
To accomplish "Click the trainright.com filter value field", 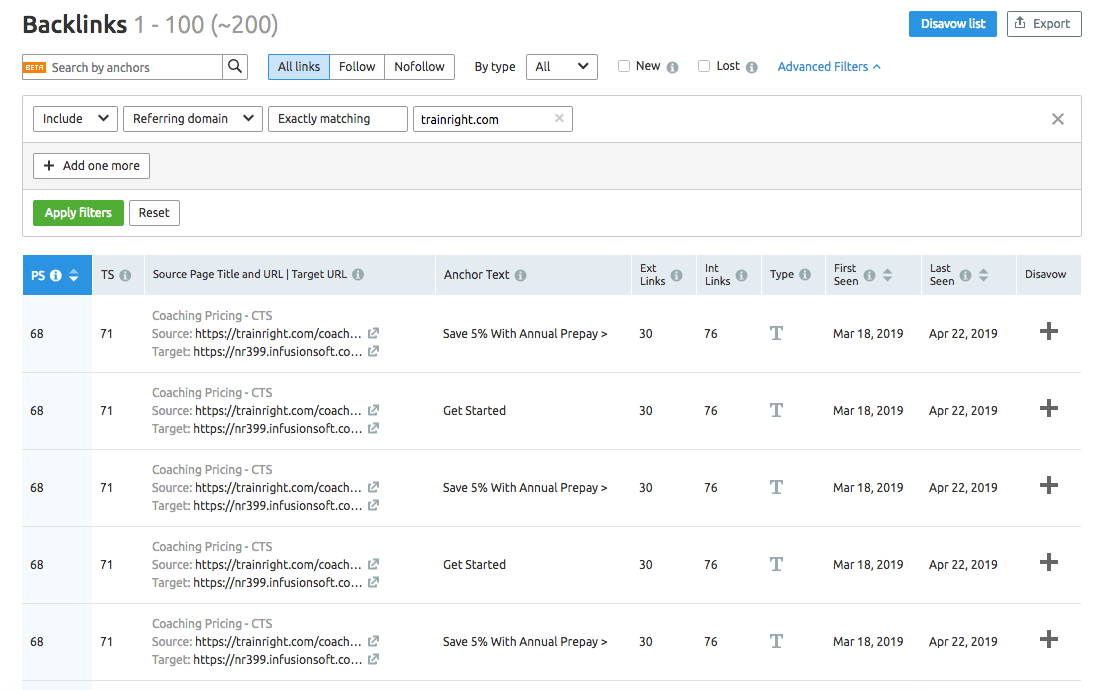I will pos(493,119).
